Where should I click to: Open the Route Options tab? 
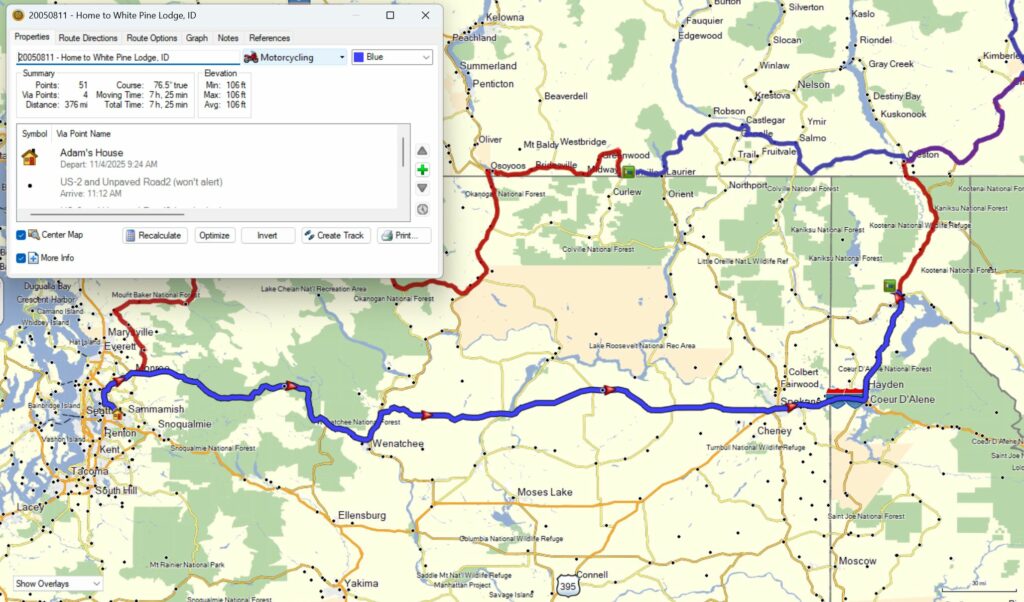pos(152,38)
